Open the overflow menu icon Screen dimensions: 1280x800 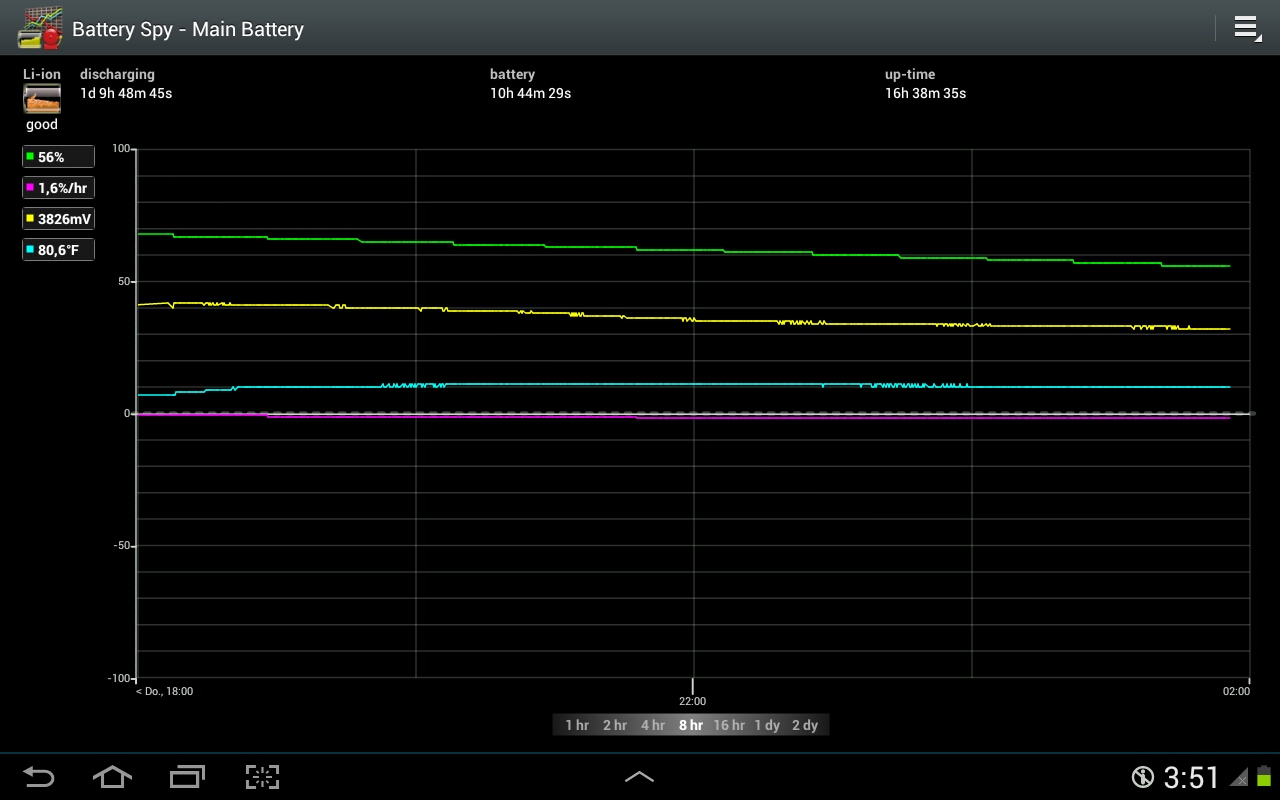point(1247,28)
